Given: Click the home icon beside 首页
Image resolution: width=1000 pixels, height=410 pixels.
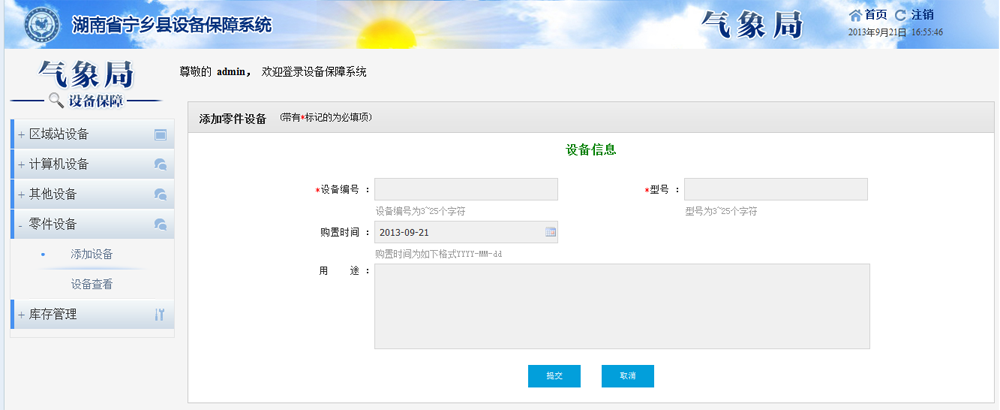Looking at the screenshot, I should point(855,15).
